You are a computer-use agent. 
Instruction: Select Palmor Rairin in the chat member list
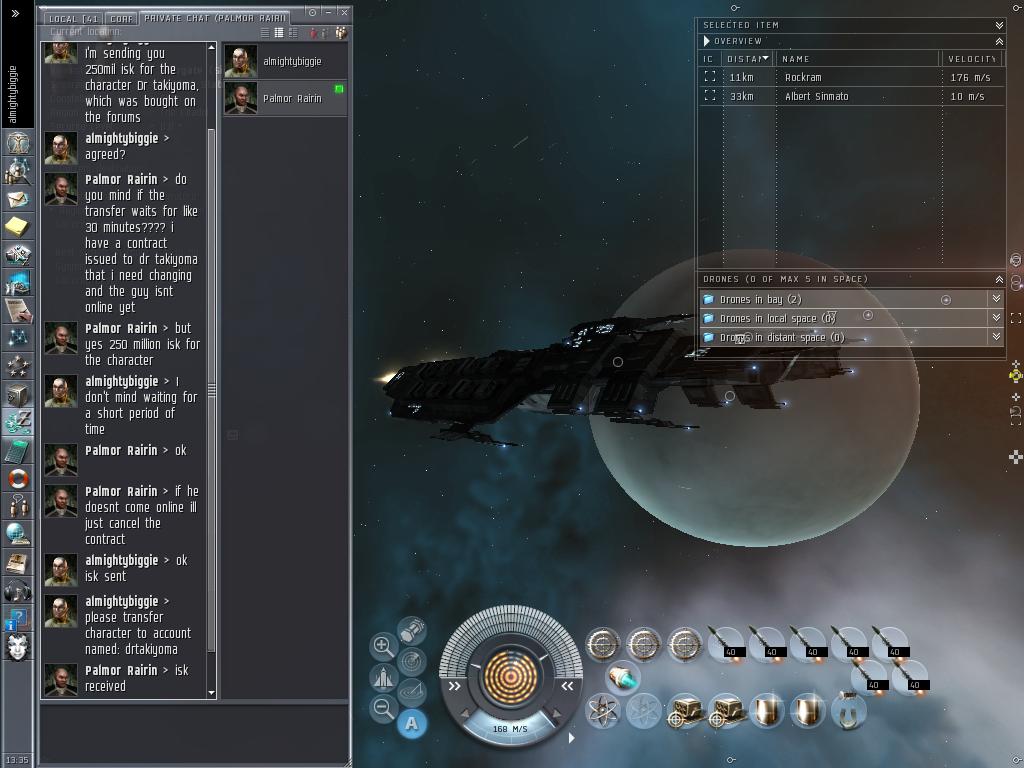(285, 99)
